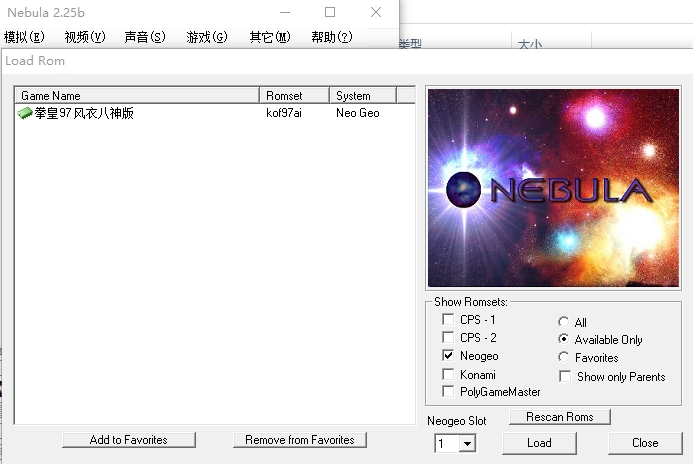
Task: Maximize the Nebula 2.25b window
Action: coord(330,12)
